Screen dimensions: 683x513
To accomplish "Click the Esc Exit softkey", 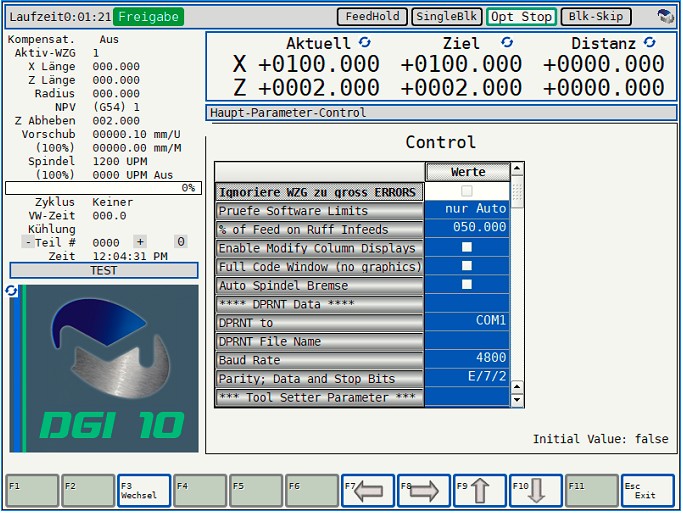I will [x=648, y=491].
